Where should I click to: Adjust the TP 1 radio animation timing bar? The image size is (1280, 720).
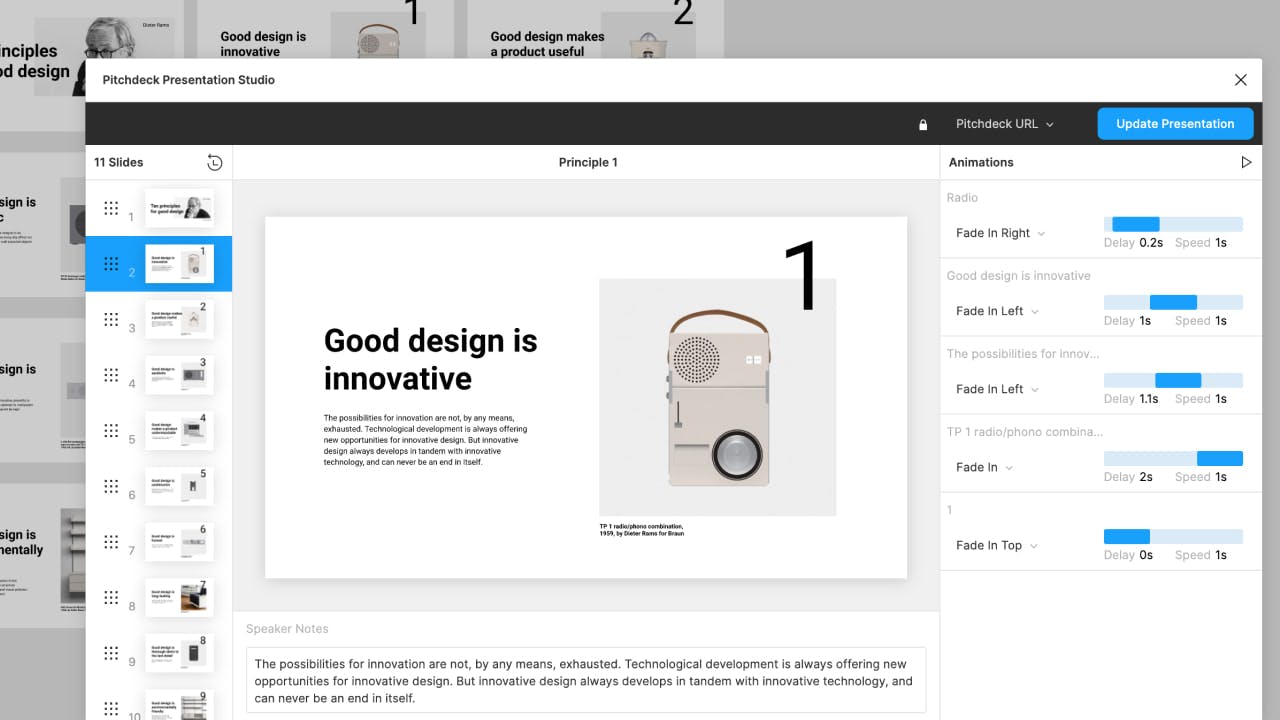click(1219, 458)
